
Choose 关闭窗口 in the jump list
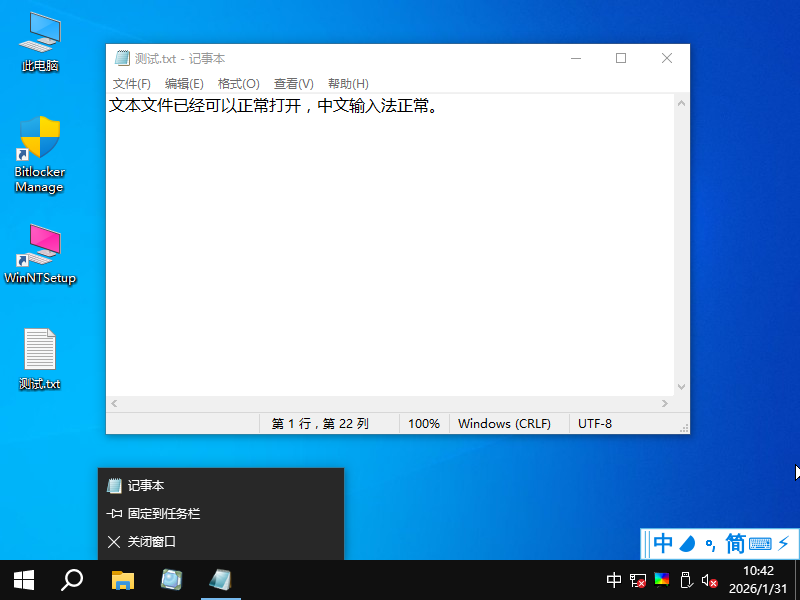(152, 542)
